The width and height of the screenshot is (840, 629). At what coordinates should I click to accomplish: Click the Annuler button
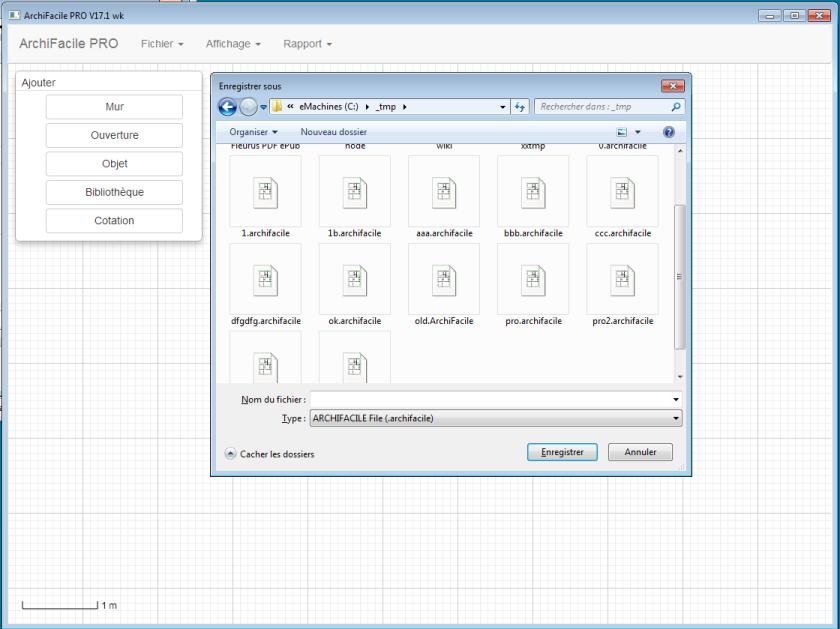[640, 452]
